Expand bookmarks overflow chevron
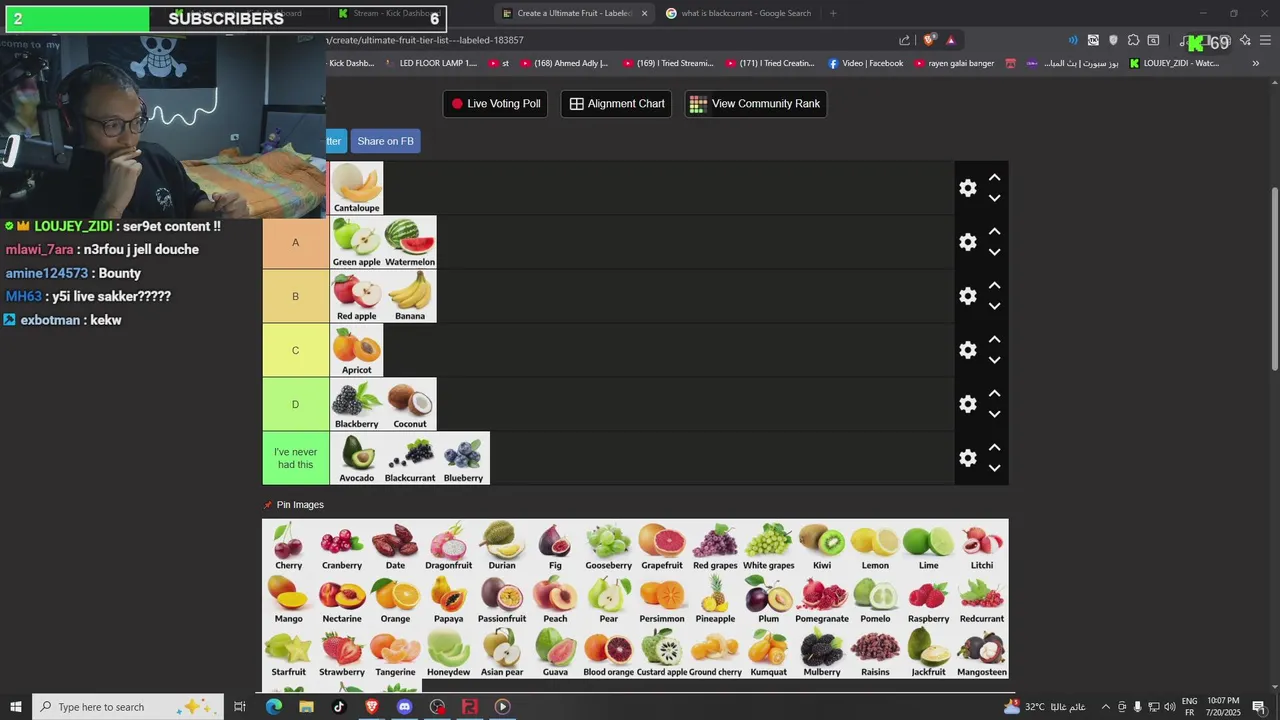Screen dimensions: 1280x720 [1256, 63]
